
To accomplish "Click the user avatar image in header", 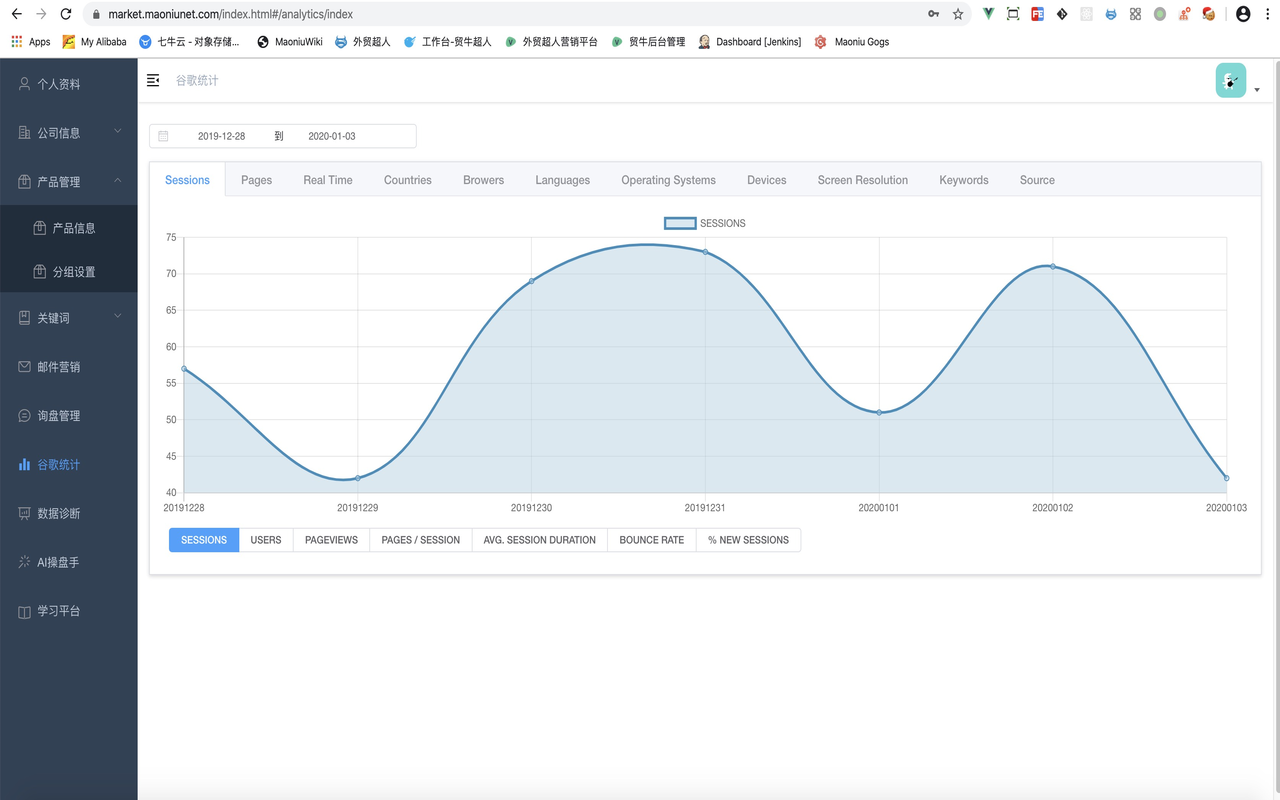I will tap(1231, 80).
